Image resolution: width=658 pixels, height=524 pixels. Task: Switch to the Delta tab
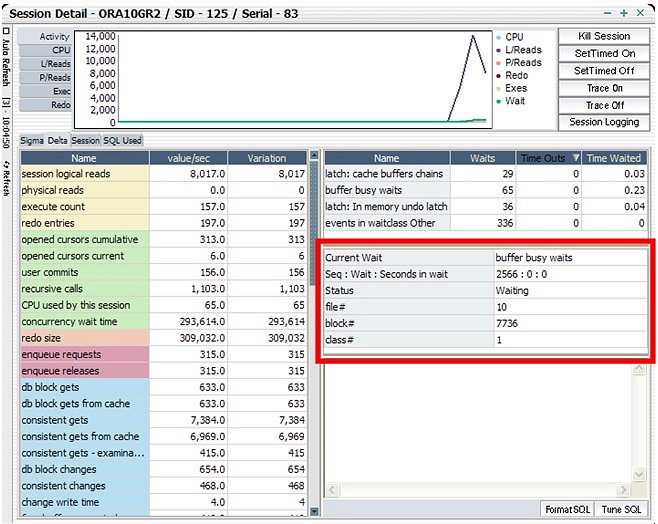click(57, 141)
